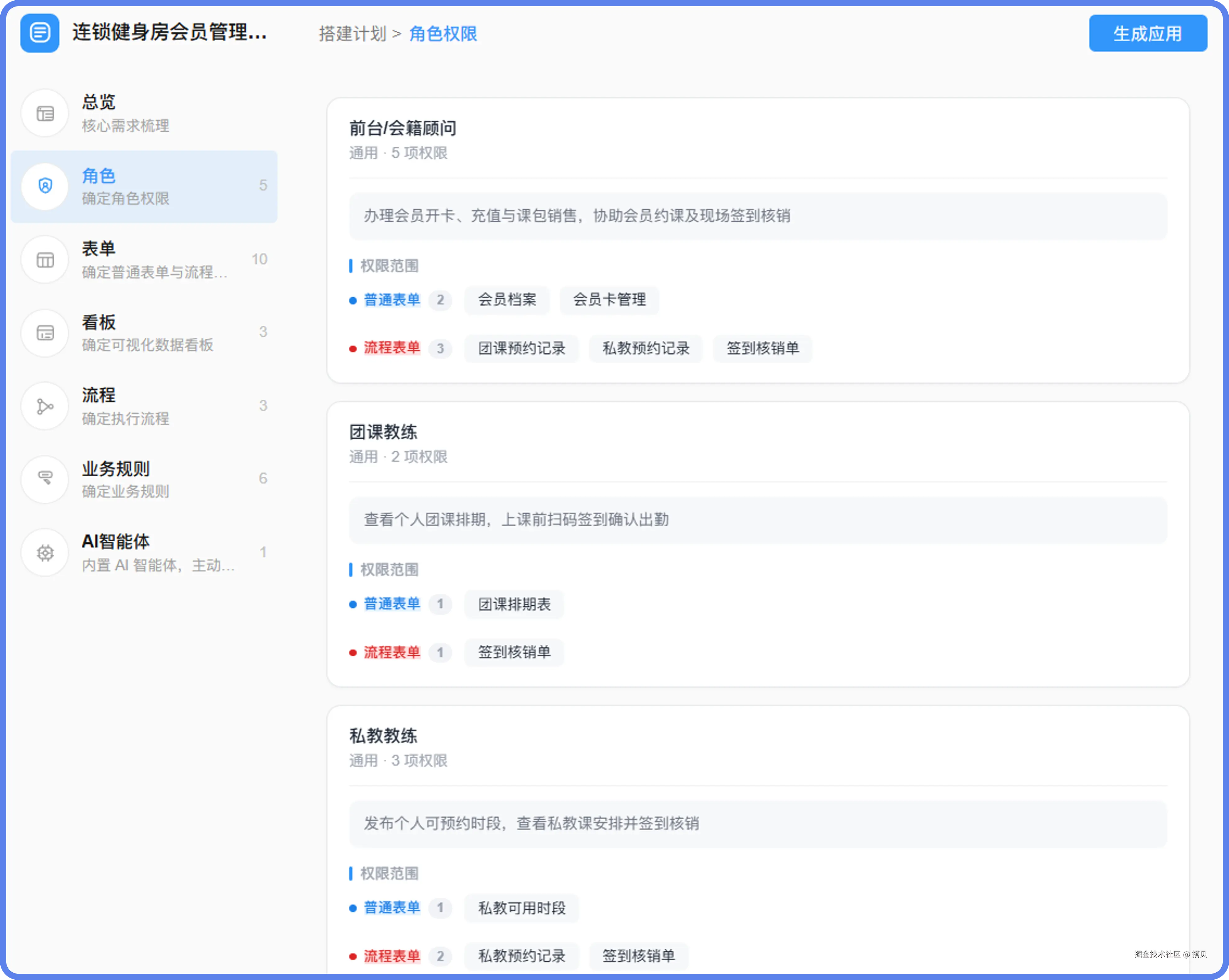Image resolution: width=1229 pixels, height=980 pixels.
Task: Click the 会员卡管理 tag
Action: tap(609, 300)
